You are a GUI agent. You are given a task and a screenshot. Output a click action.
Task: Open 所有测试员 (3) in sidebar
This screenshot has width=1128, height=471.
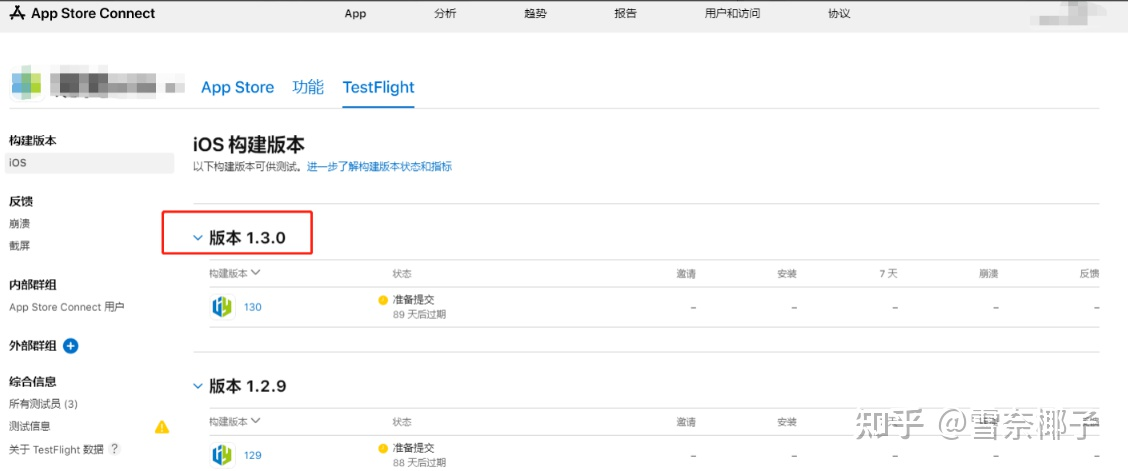[x=43, y=404]
